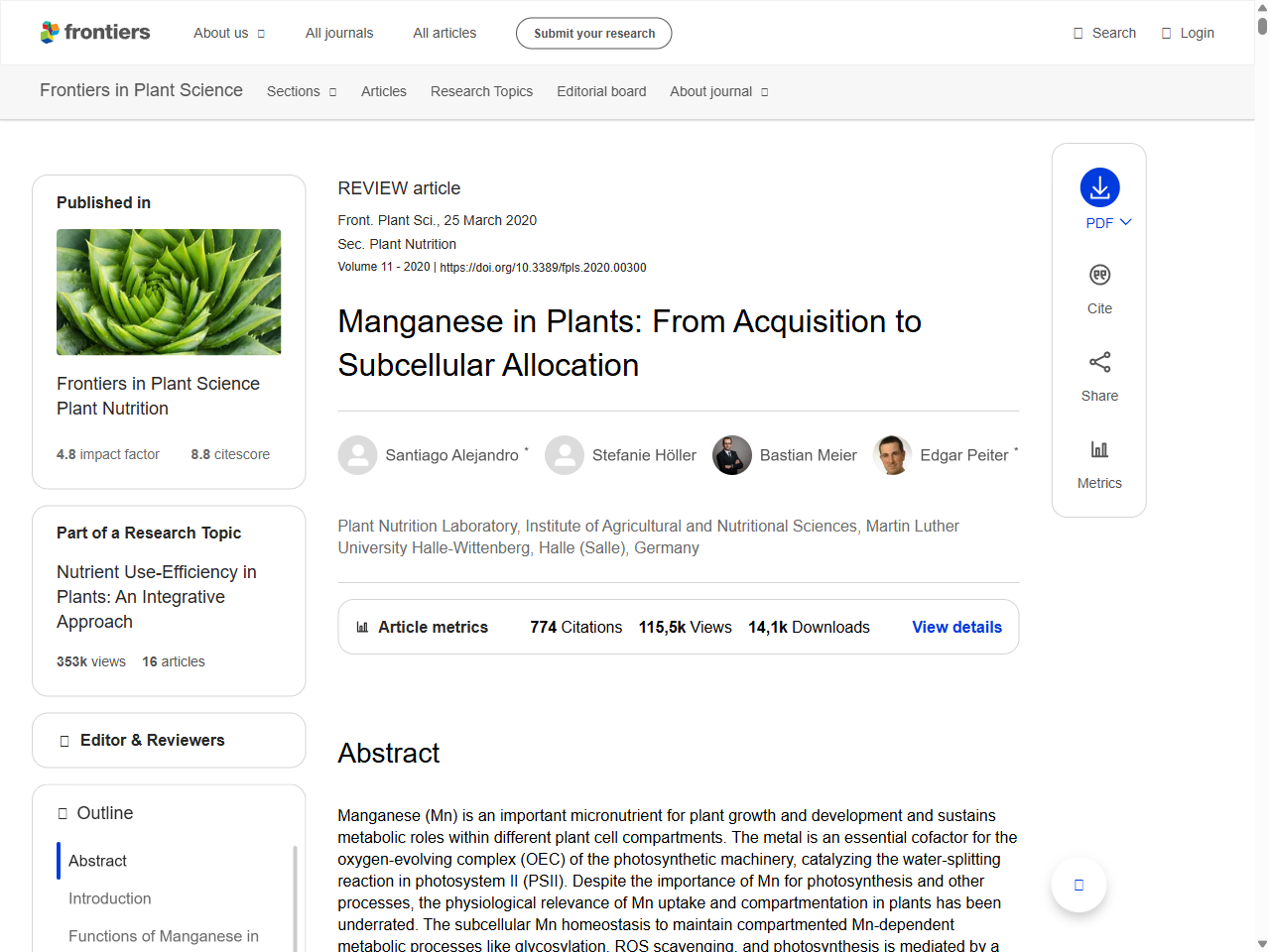Download the article PDF icon
Image resolution: width=1270 pixels, height=952 pixels.
1099,187
